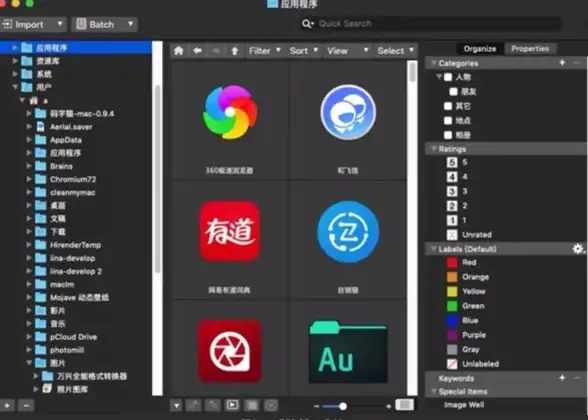
Task: Open Image Well under Special Items
Action: click(x=464, y=405)
